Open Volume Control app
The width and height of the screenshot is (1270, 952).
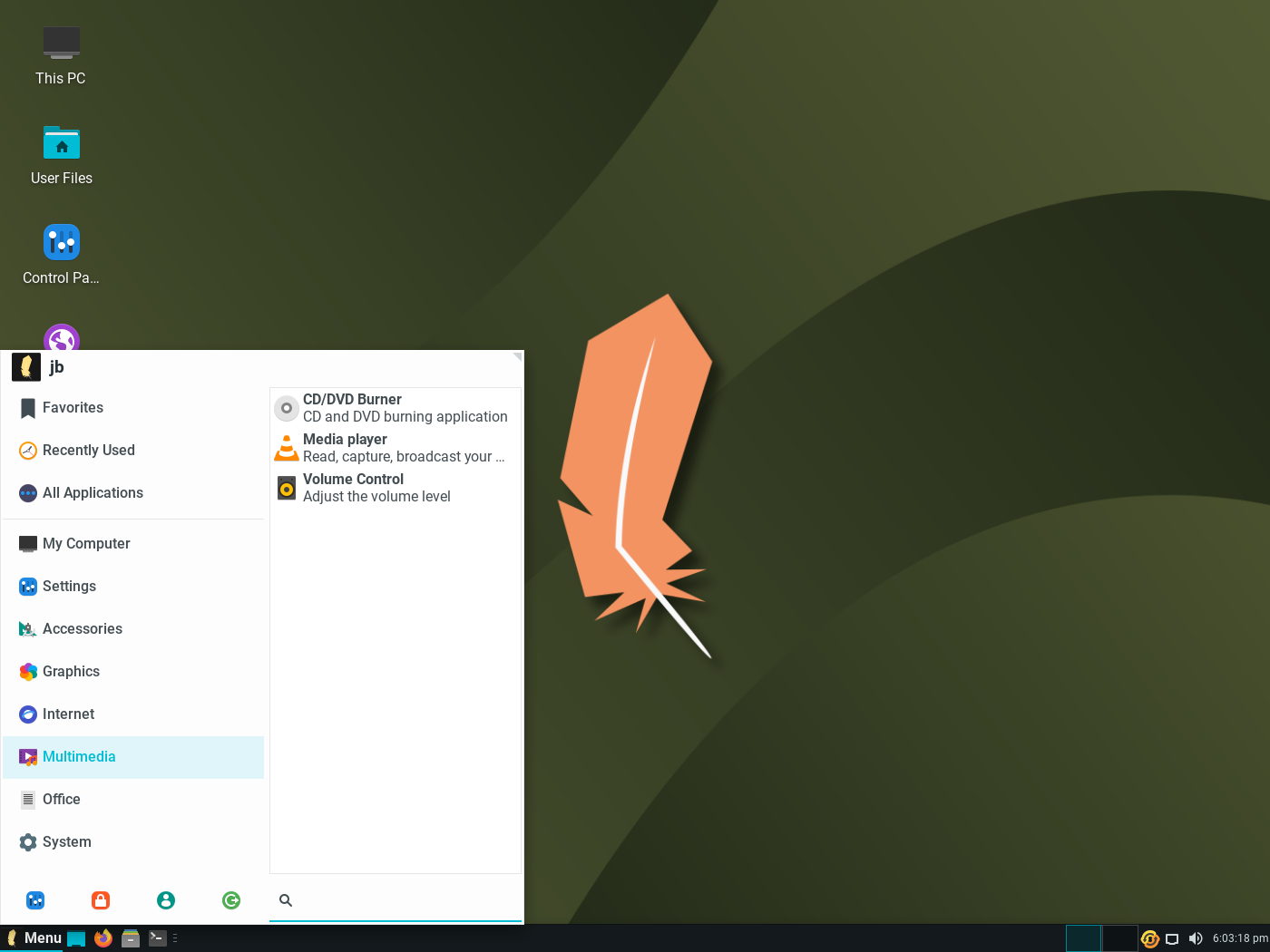(396, 488)
